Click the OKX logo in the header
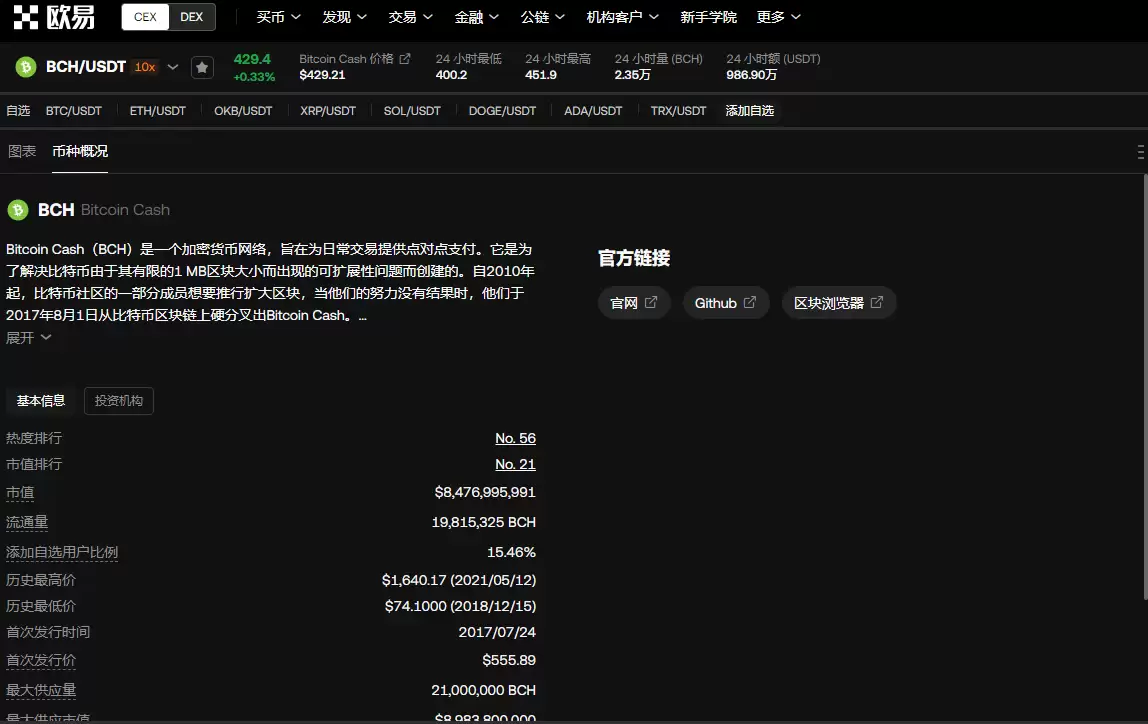The width and height of the screenshot is (1148, 724). [x=54, y=16]
